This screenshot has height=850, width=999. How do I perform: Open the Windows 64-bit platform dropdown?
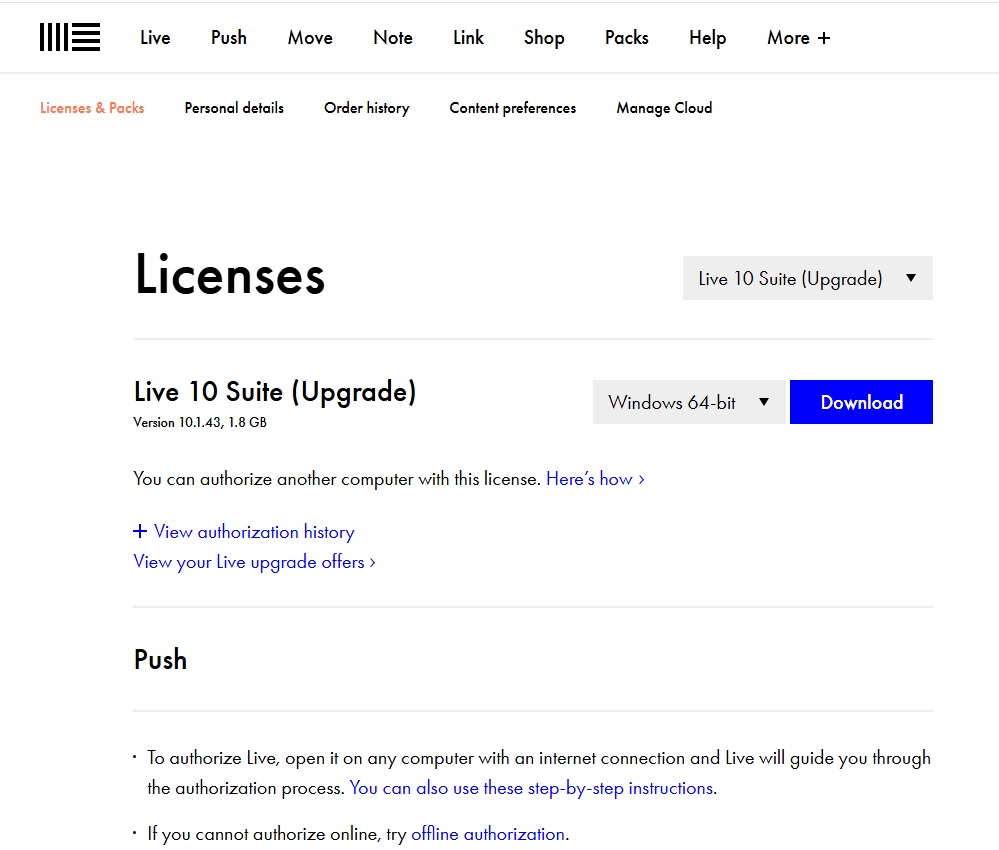(689, 402)
